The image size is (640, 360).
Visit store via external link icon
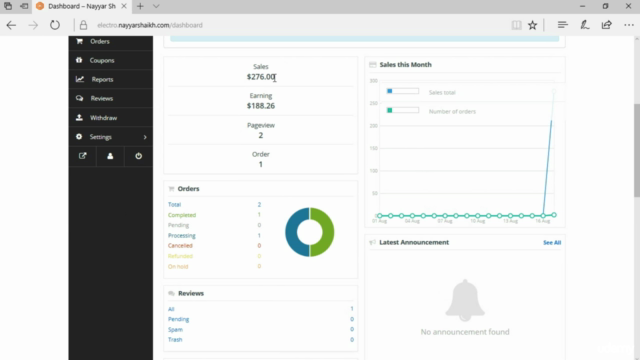coord(82,156)
